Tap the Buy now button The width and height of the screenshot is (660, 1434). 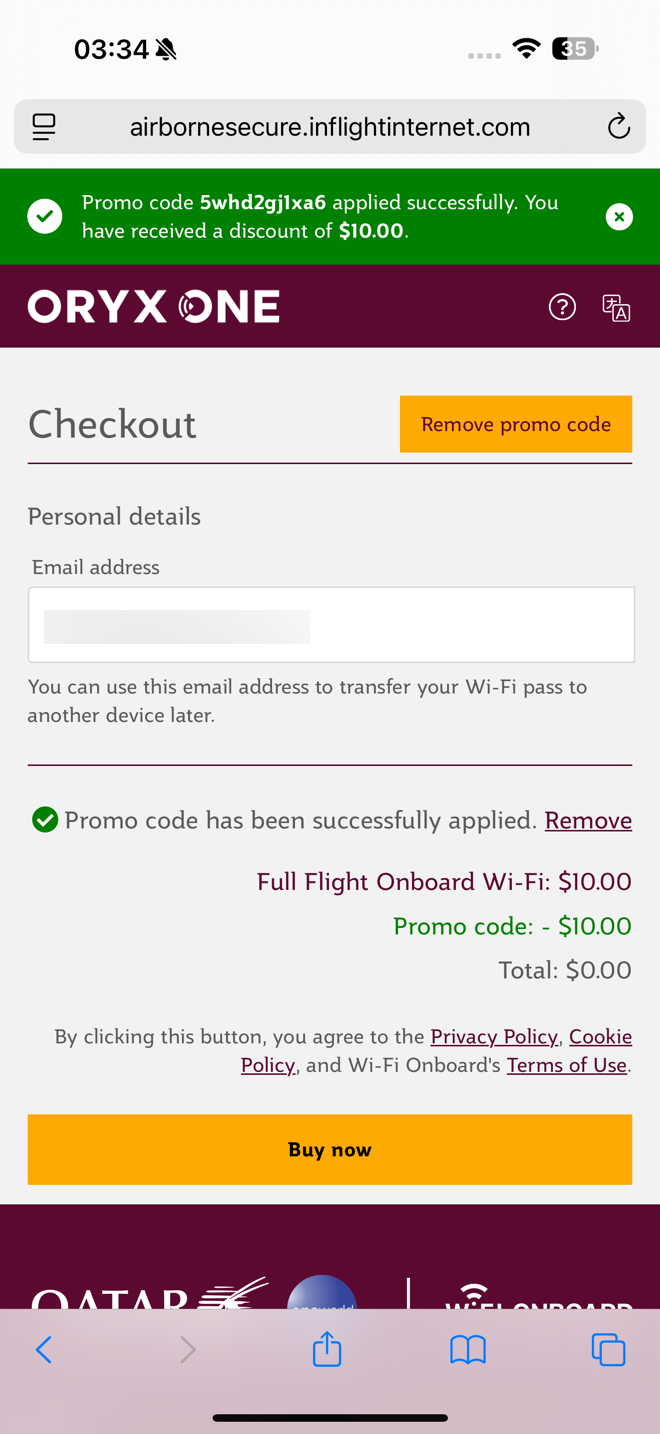pos(330,1150)
